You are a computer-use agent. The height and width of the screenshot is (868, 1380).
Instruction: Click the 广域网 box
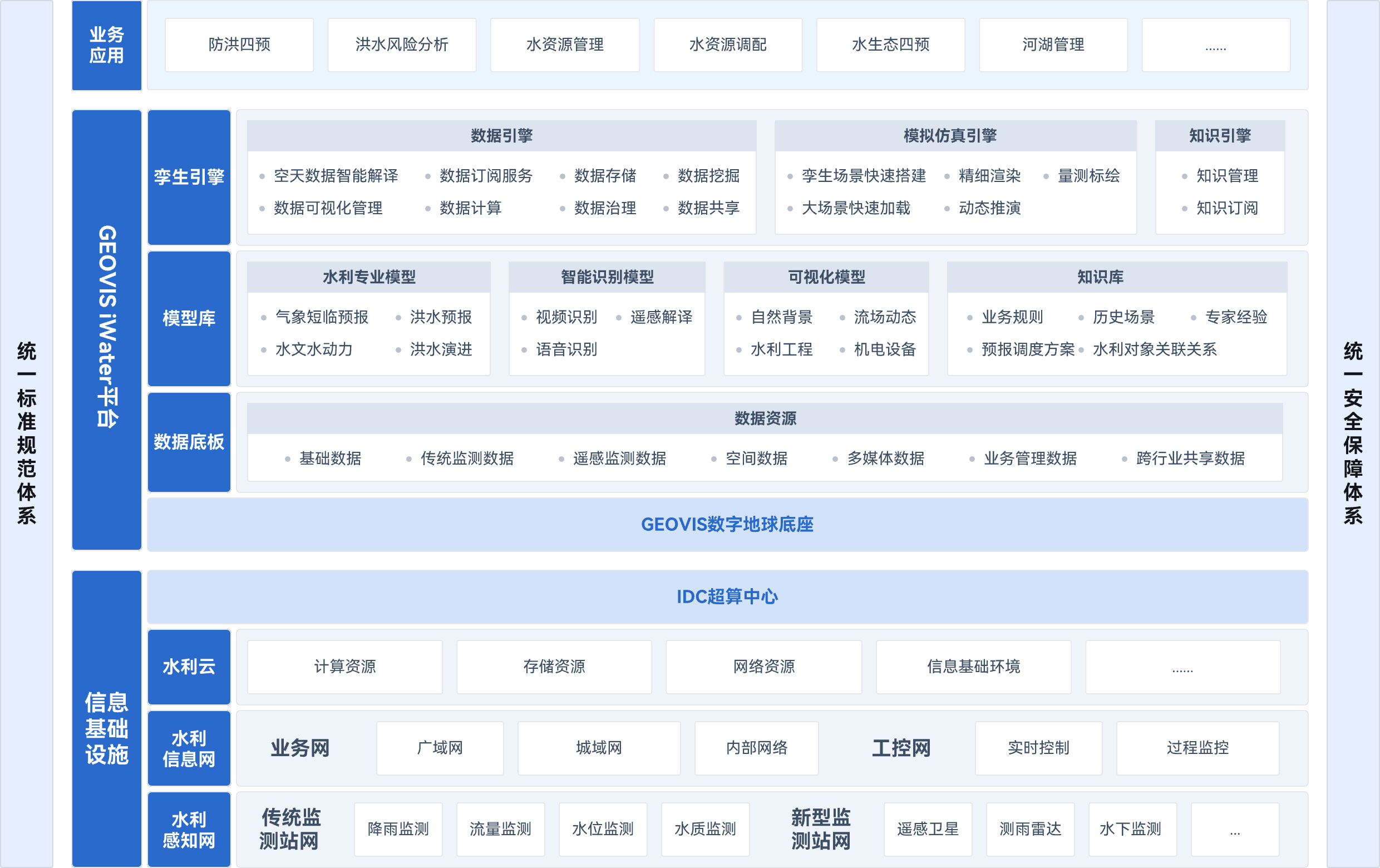(x=440, y=748)
